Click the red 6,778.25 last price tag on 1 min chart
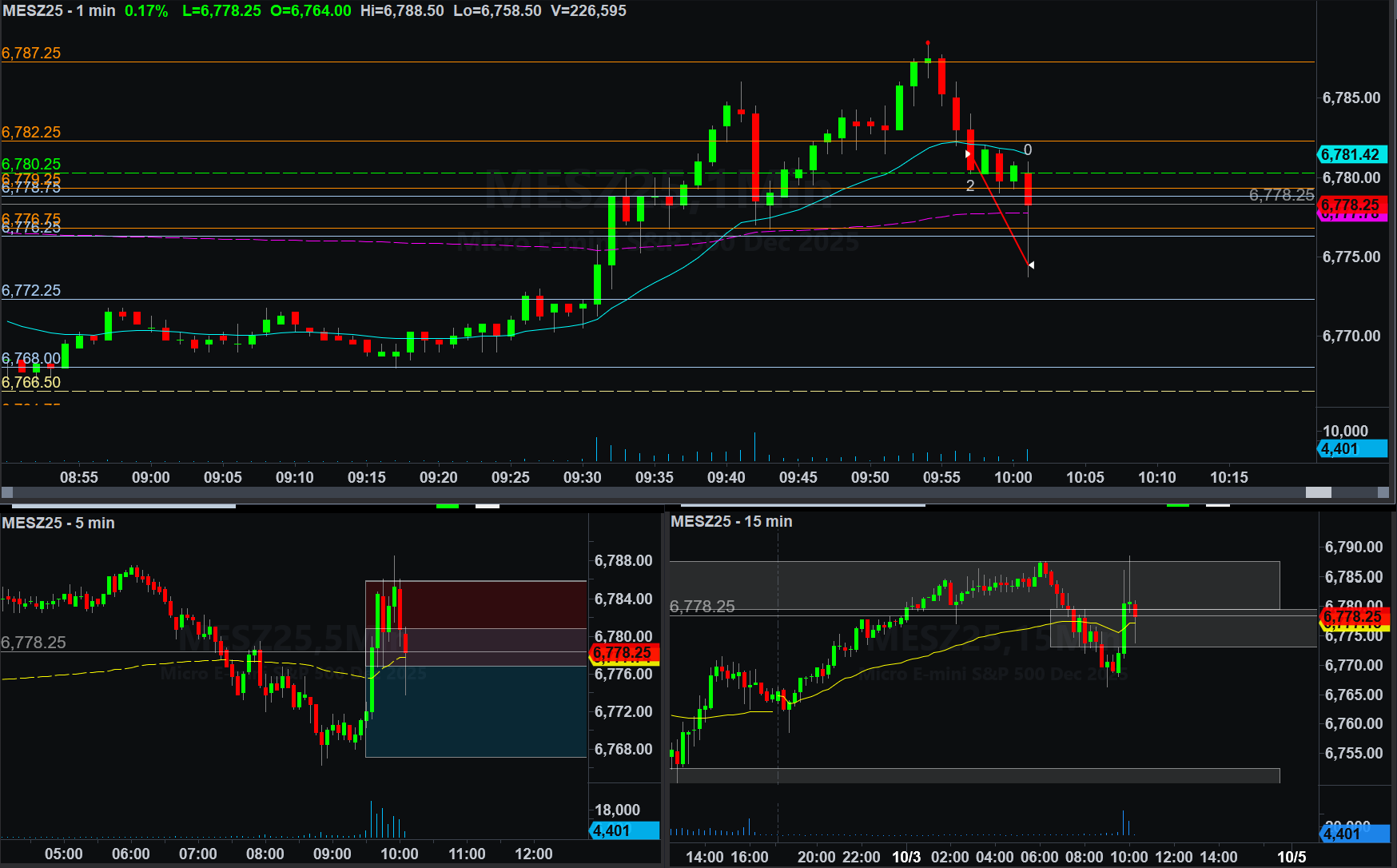 point(1350,205)
